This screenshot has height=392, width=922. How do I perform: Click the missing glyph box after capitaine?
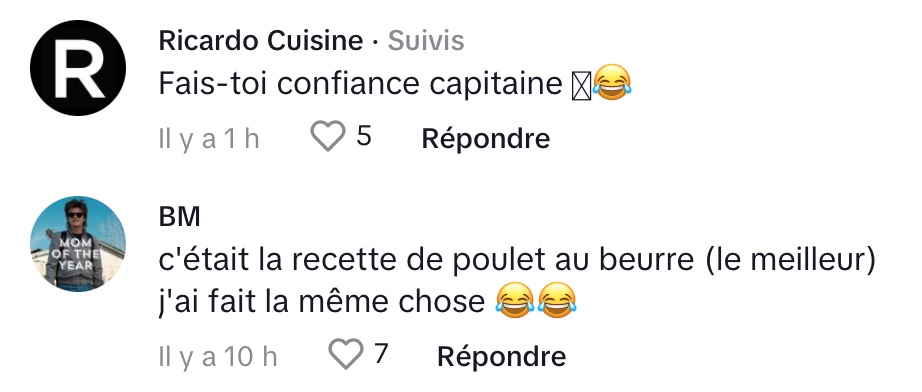tap(581, 86)
